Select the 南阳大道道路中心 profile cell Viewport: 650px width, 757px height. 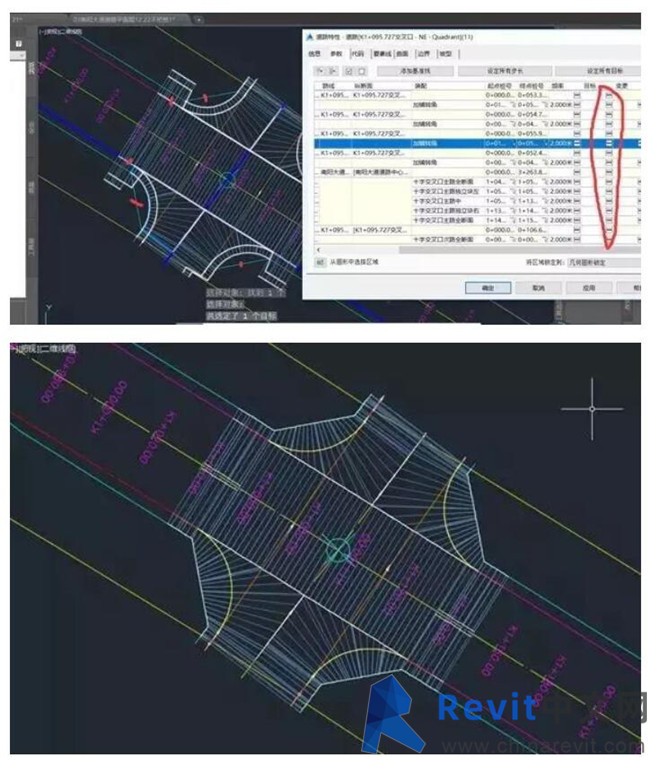[x=381, y=172]
